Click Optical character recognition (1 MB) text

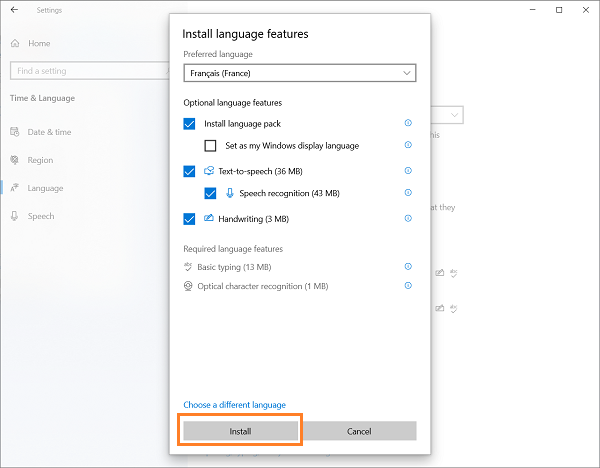click(x=262, y=286)
